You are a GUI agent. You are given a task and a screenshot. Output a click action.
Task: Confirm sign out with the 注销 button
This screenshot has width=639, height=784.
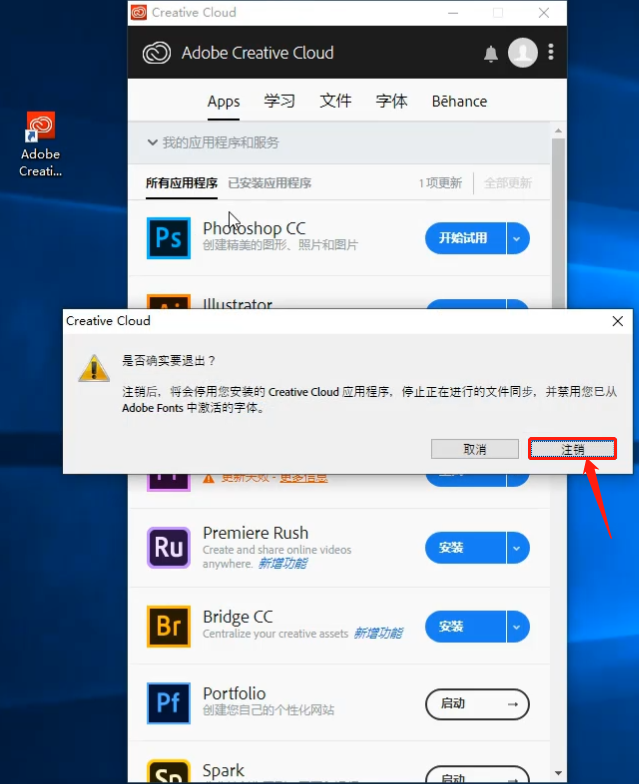[x=572, y=449]
